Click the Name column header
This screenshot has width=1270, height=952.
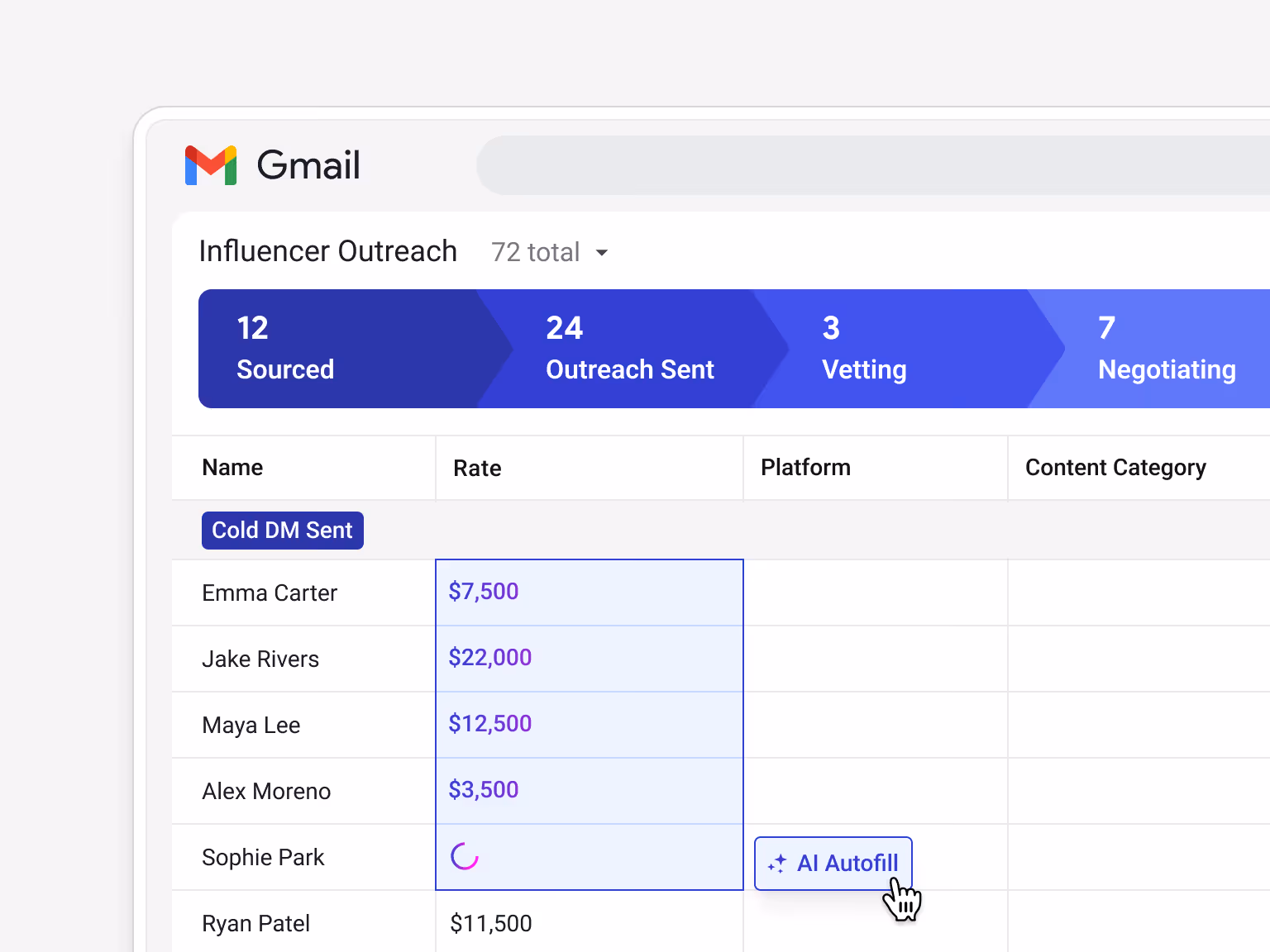(x=303, y=468)
